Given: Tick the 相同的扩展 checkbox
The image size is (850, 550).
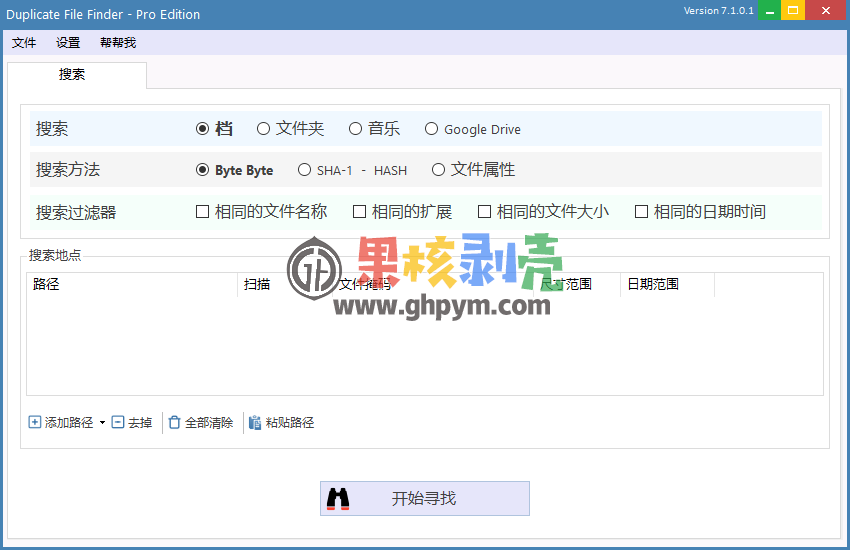Looking at the screenshot, I should pos(359,211).
